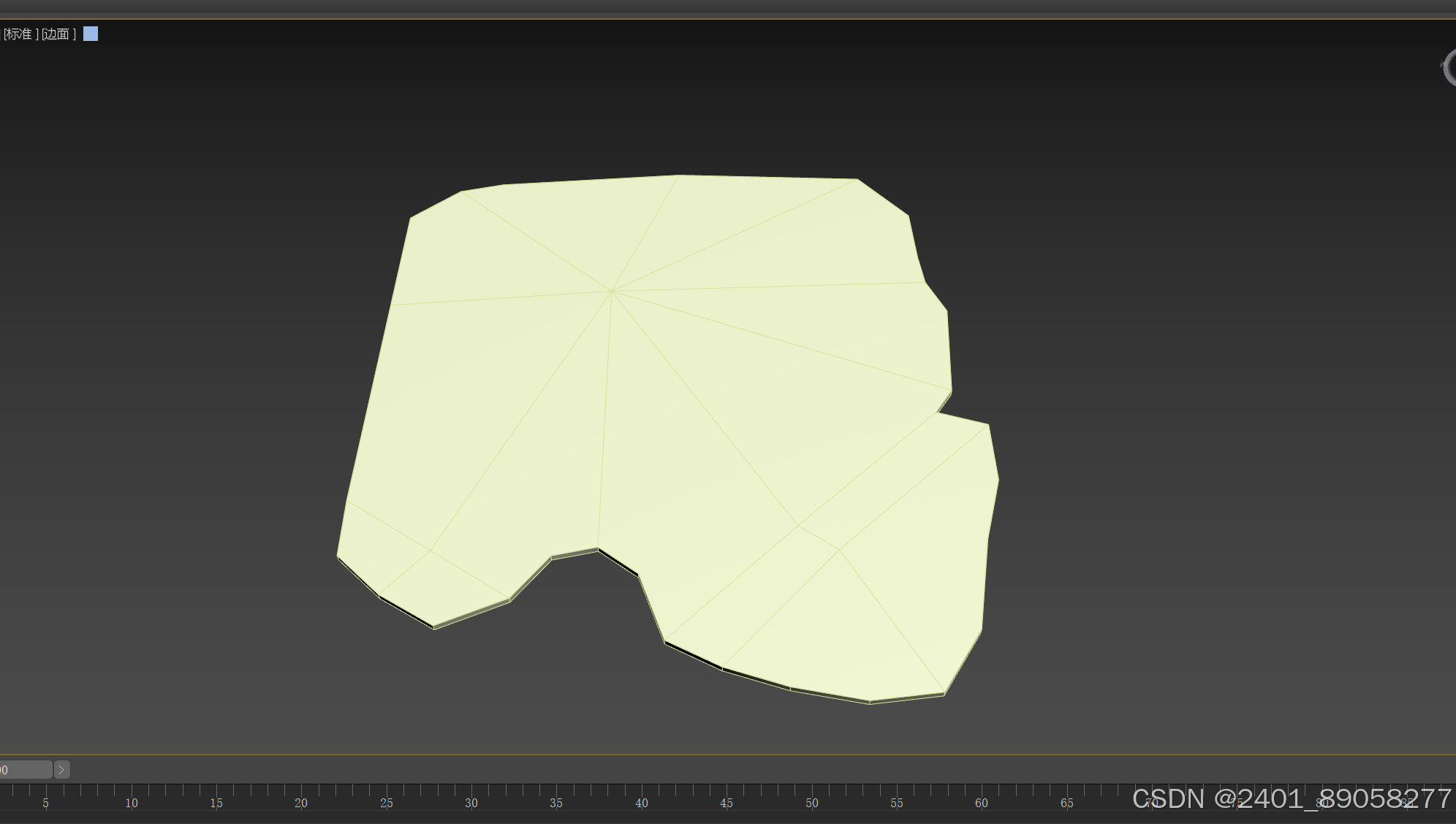Jump to frame 45 on timeline
This screenshot has width=1456, height=824.
tap(726, 802)
